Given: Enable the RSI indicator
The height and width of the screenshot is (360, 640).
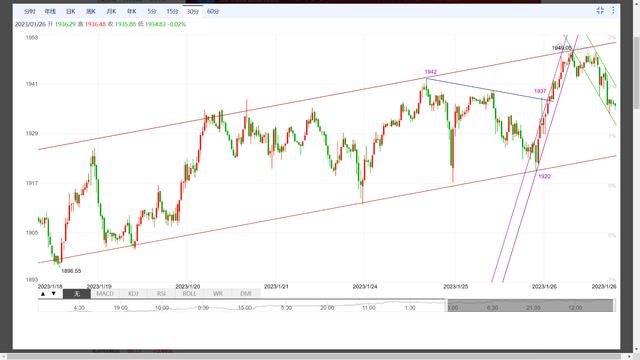Looking at the screenshot, I should (x=161, y=293).
